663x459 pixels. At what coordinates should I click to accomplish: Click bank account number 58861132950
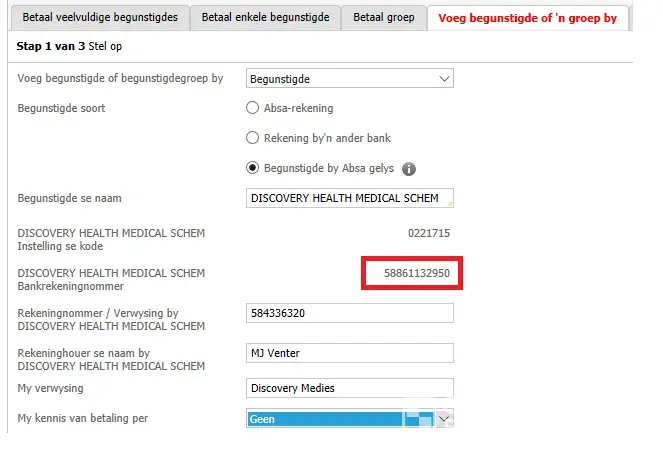pos(416,273)
